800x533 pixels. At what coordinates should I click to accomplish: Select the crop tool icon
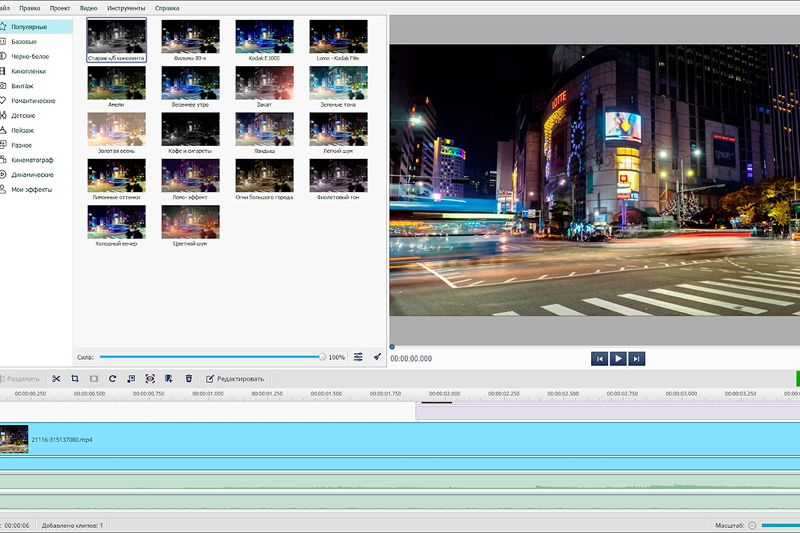[75, 378]
